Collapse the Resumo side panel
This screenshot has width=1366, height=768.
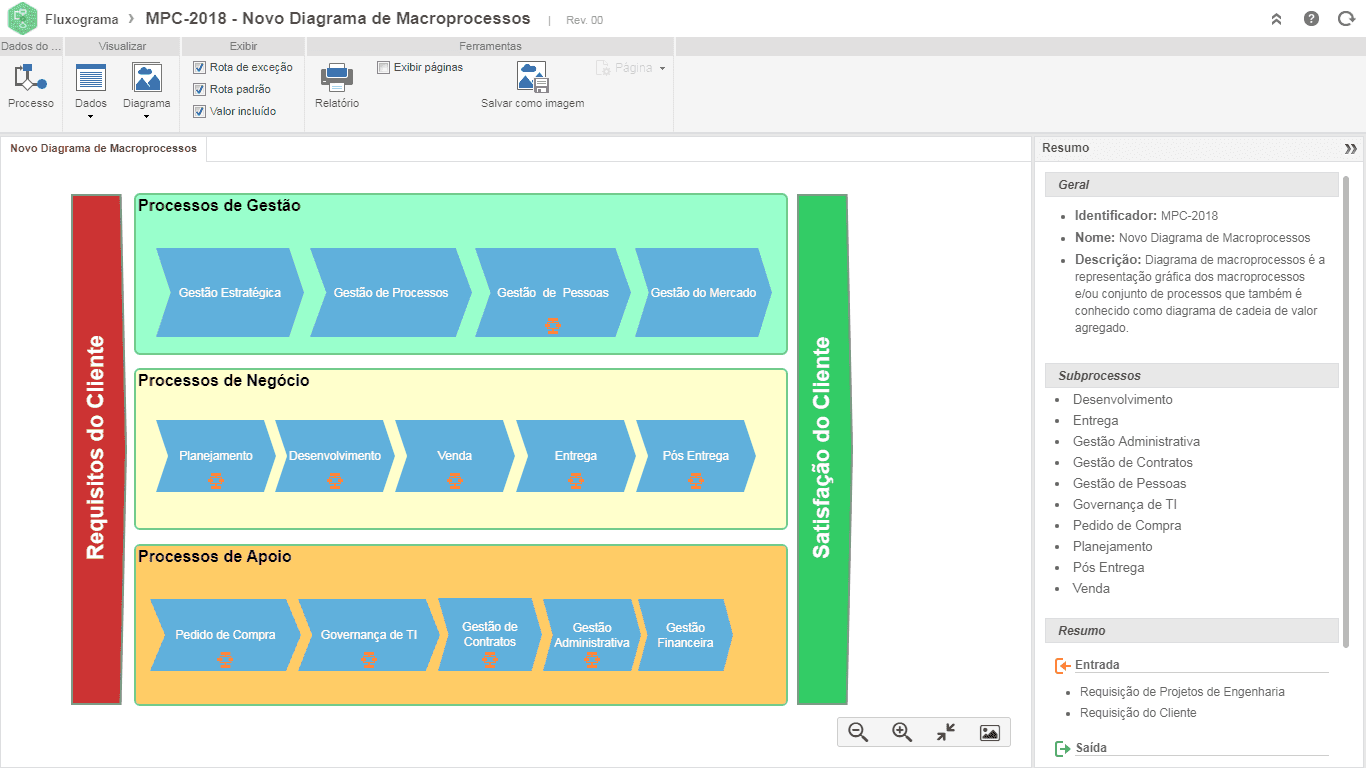(1351, 148)
